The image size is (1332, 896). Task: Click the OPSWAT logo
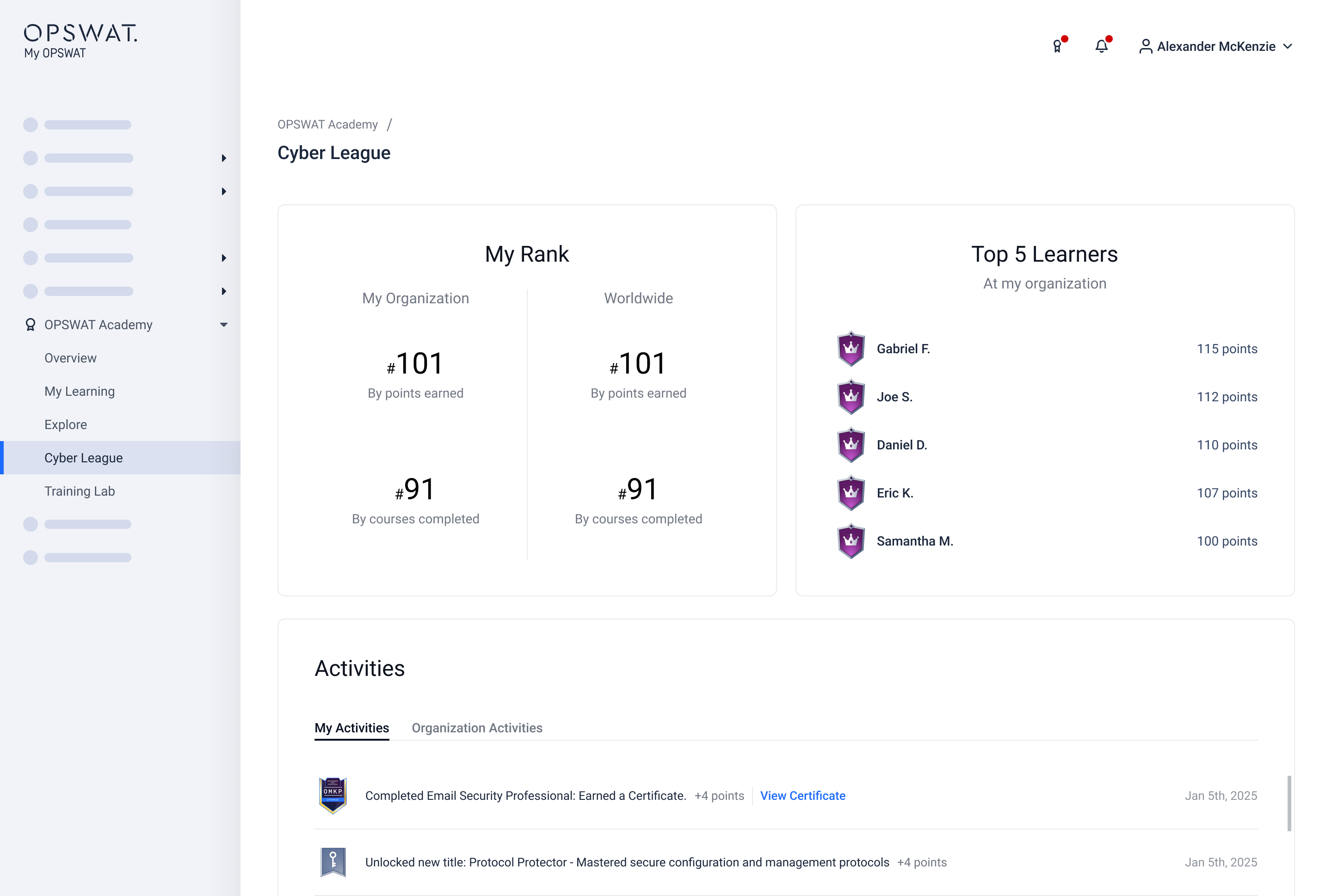[80, 33]
